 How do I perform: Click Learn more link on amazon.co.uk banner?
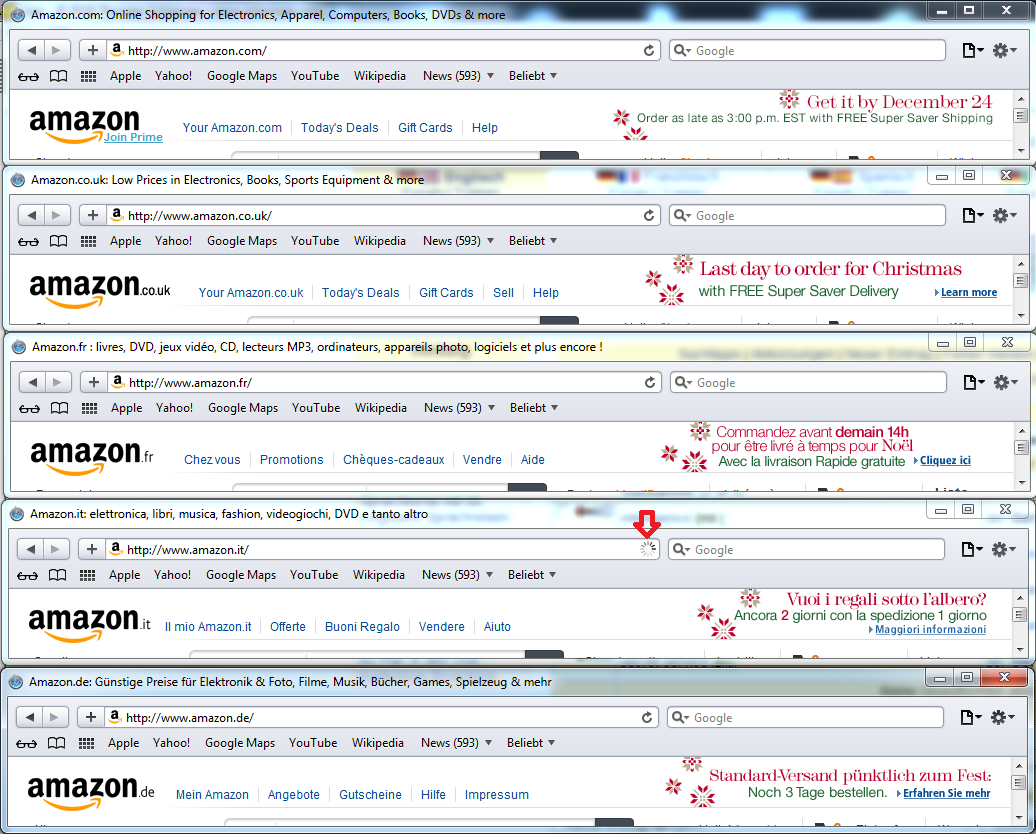click(969, 293)
